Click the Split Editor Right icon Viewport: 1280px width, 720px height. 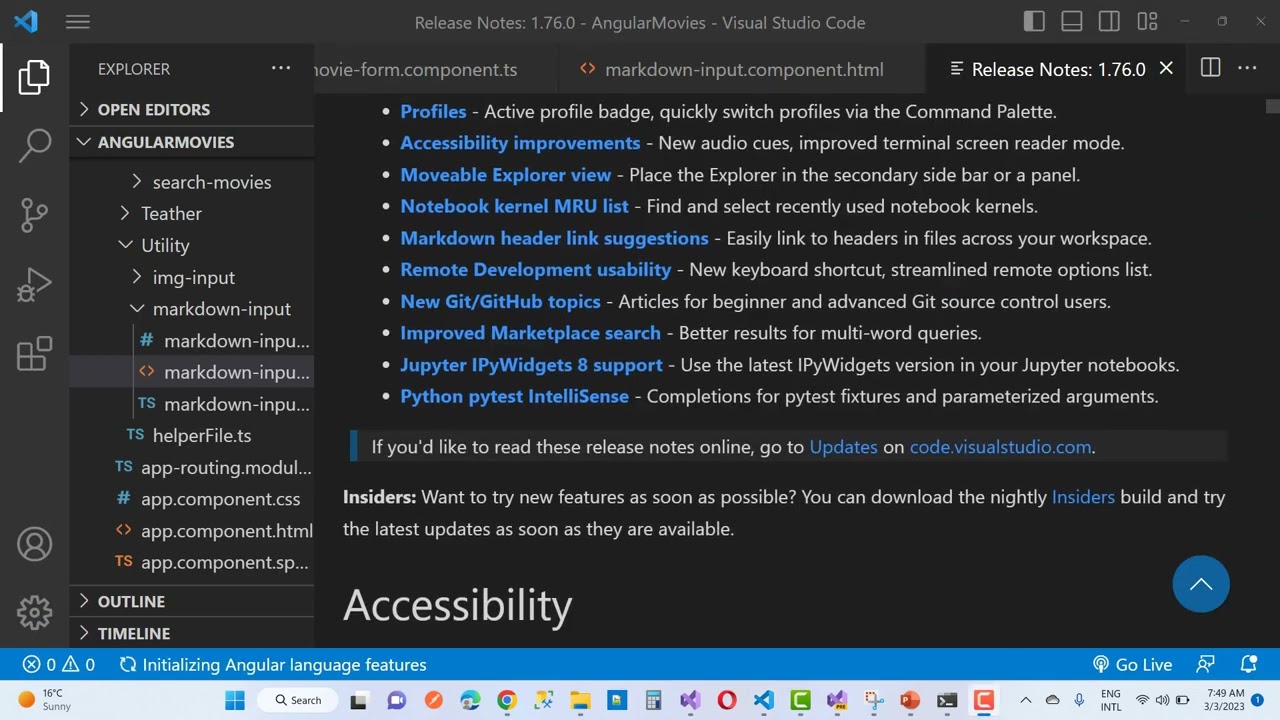pos(1210,68)
